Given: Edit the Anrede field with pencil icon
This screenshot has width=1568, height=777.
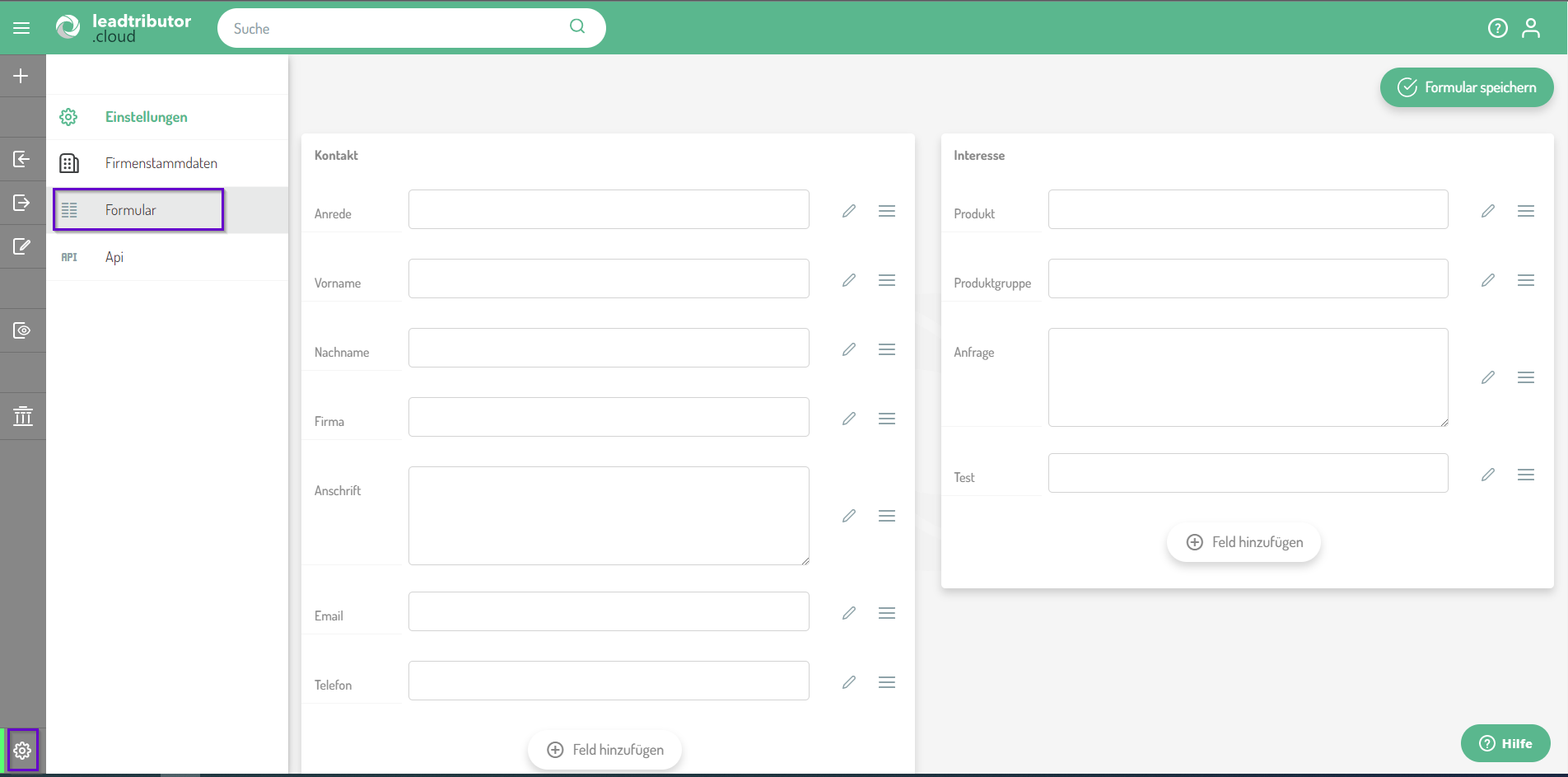Looking at the screenshot, I should [x=848, y=211].
